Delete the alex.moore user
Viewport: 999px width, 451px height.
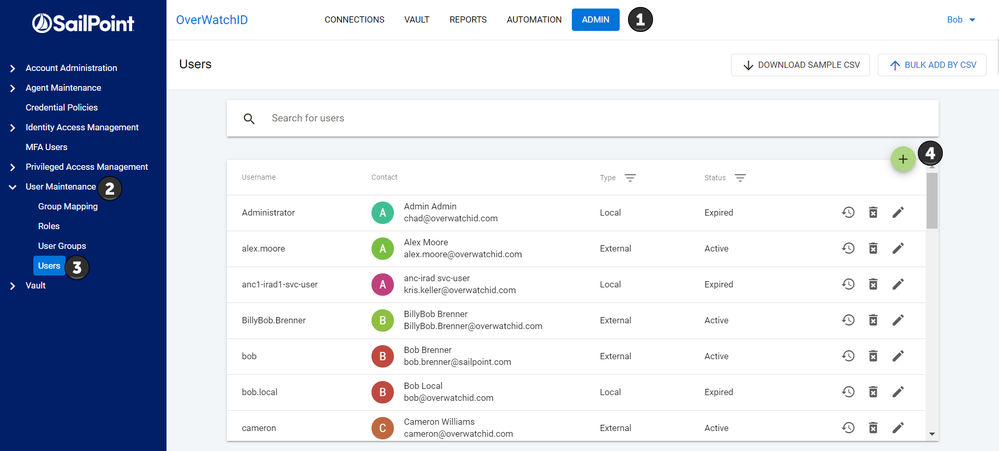click(873, 249)
